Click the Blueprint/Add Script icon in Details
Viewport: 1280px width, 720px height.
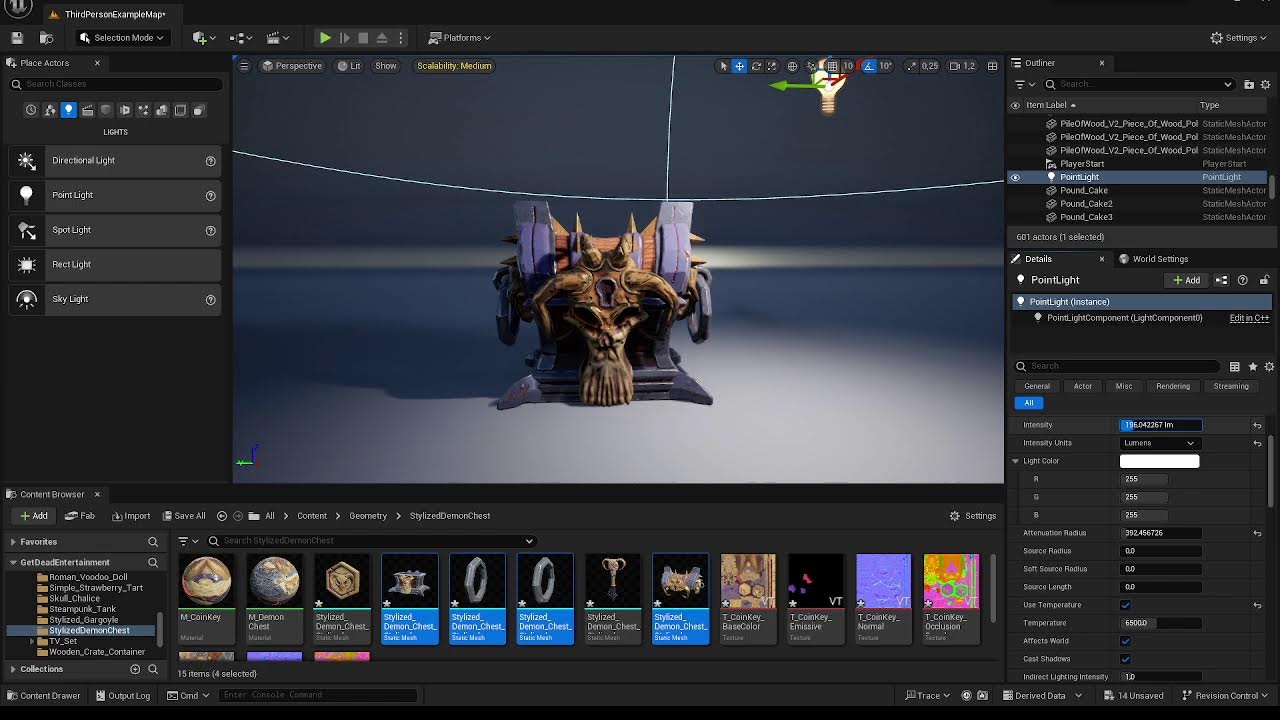pos(1221,280)
